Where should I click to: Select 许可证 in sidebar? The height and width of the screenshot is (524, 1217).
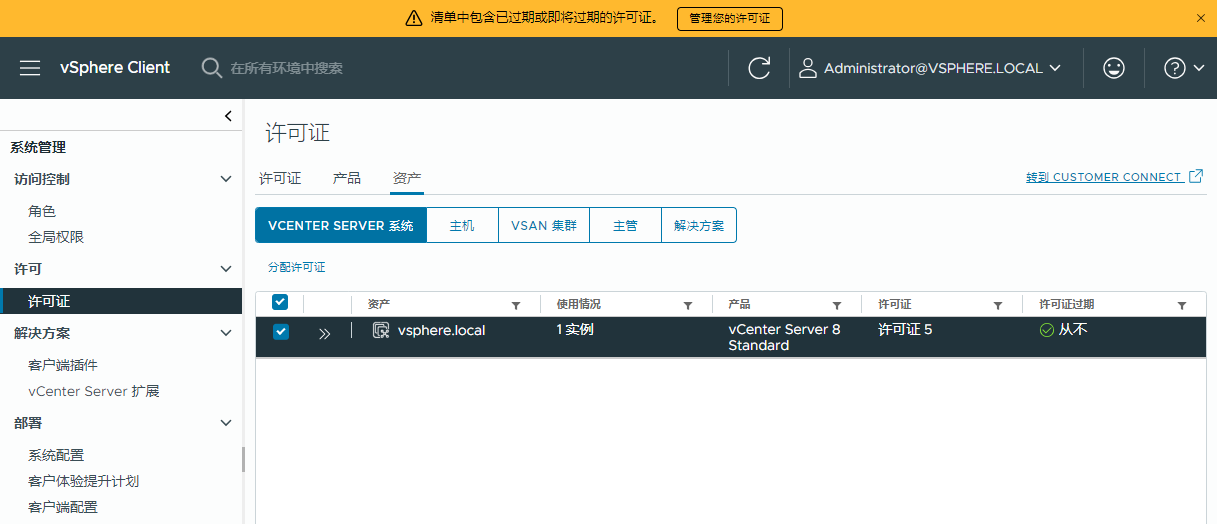point(121,301)
